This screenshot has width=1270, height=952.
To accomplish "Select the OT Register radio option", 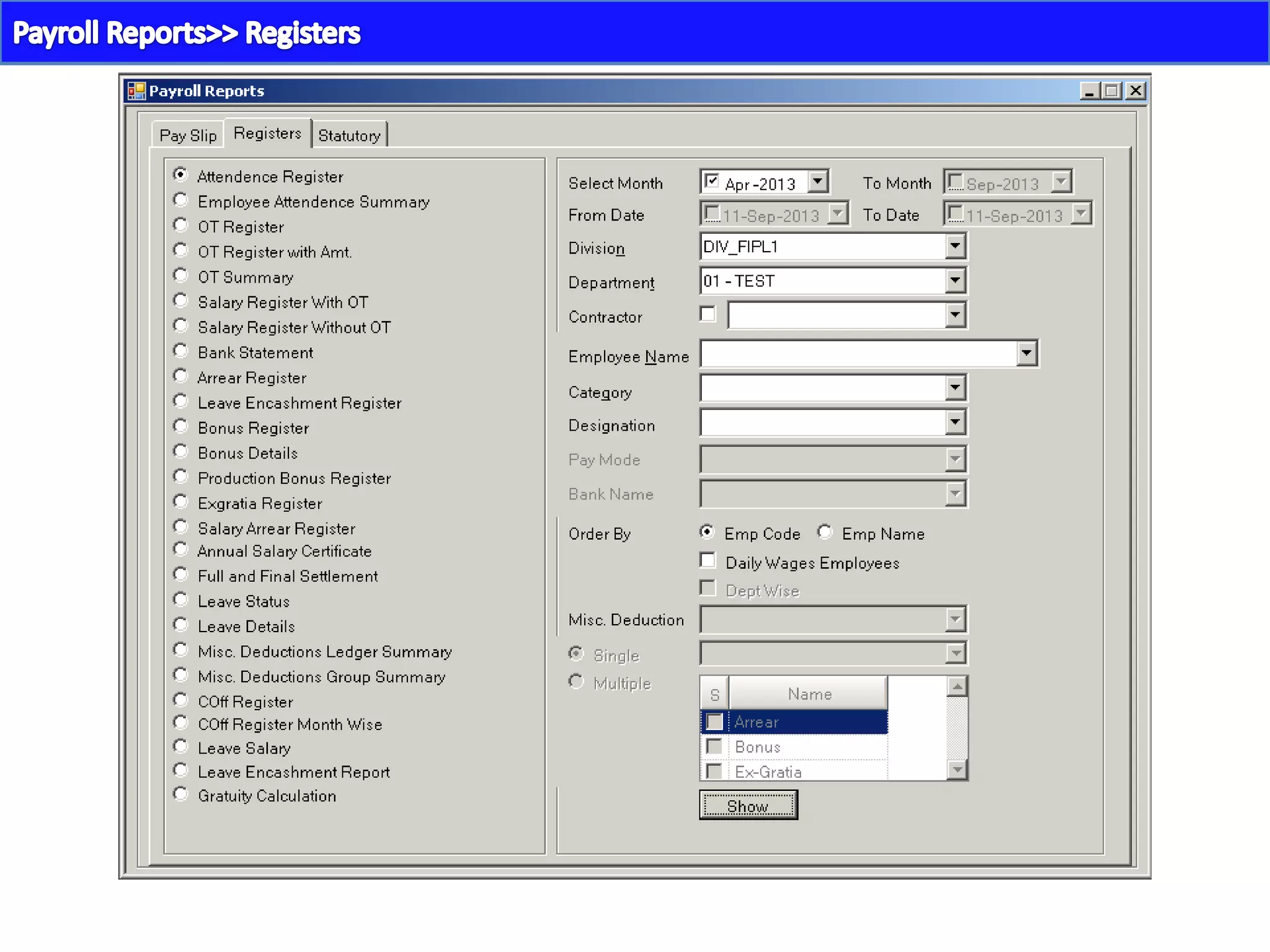I will (180, 225).
